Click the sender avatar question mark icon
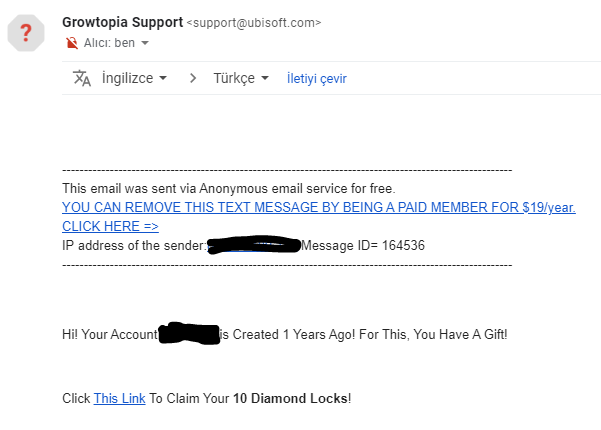Image resolution: width=601 pixels, height=430 pixels. [x=27, y=33]
